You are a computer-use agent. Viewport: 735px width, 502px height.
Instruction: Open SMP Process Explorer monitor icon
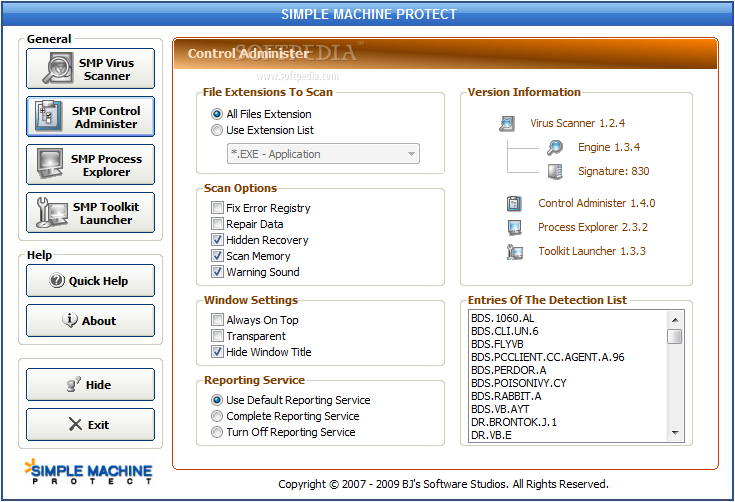click(x=50, y=164)
